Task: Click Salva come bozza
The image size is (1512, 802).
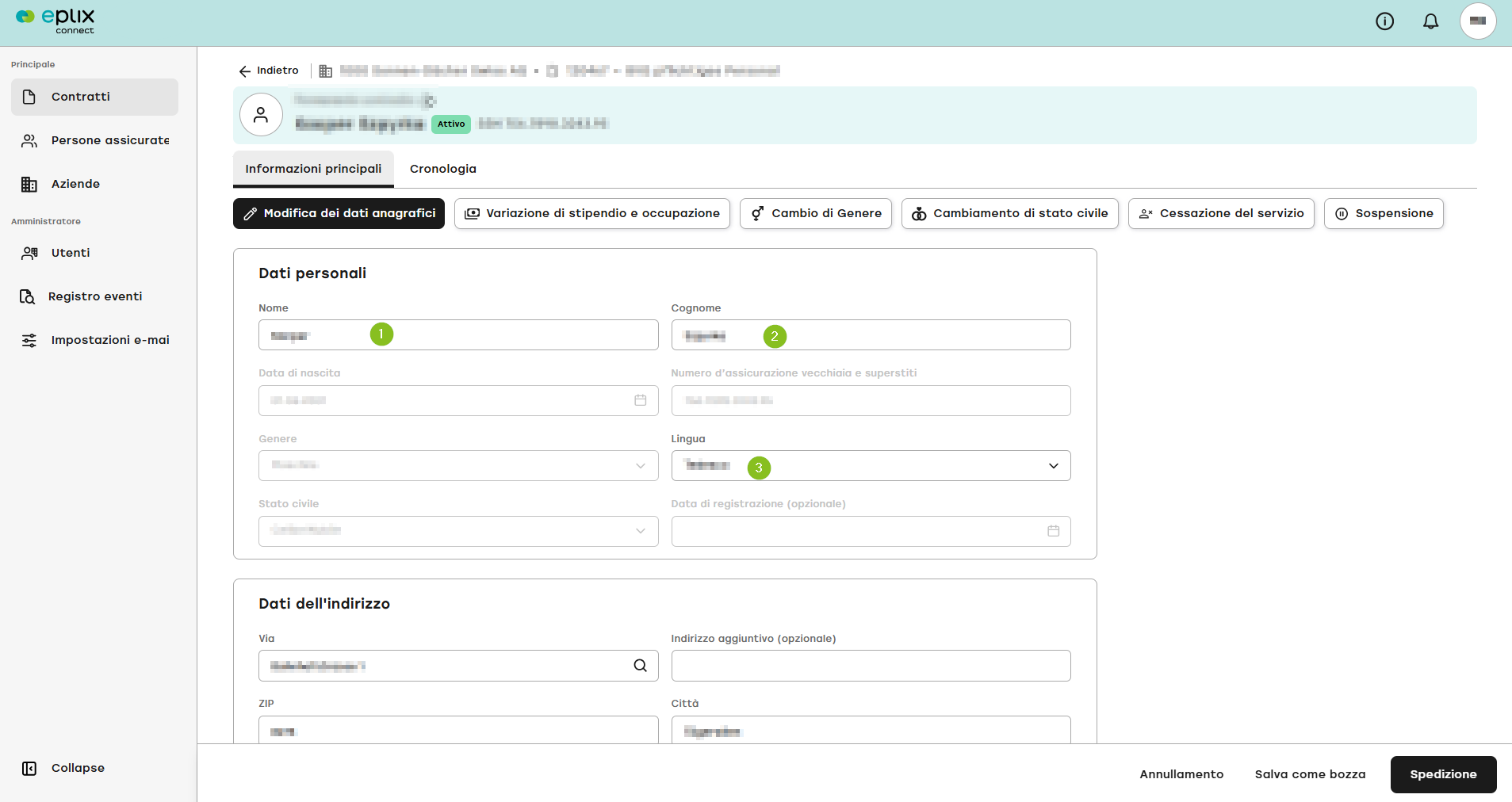Action: 1310,774
